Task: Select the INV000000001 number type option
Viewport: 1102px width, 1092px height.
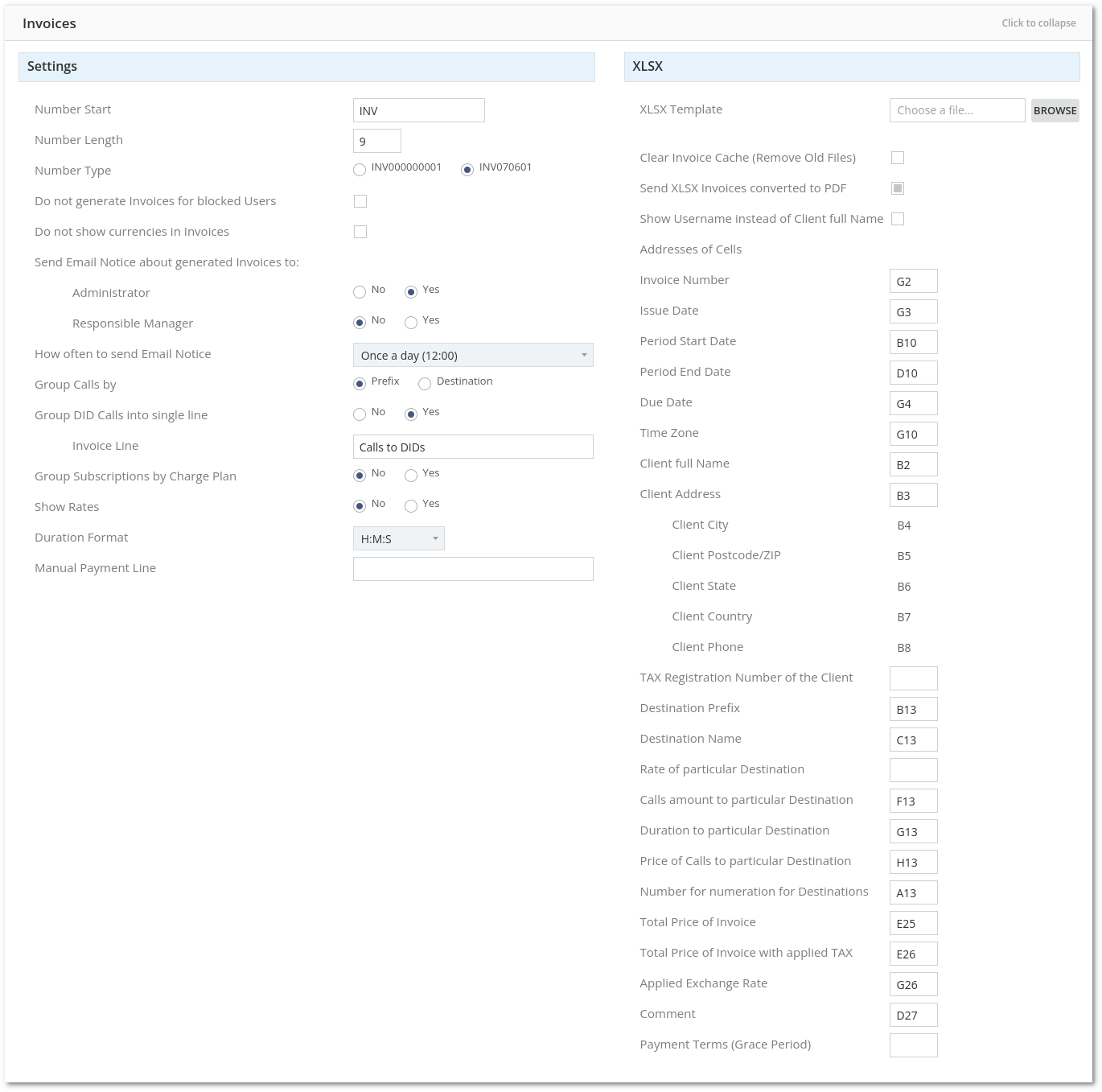Action: click(x=360, y=170)
